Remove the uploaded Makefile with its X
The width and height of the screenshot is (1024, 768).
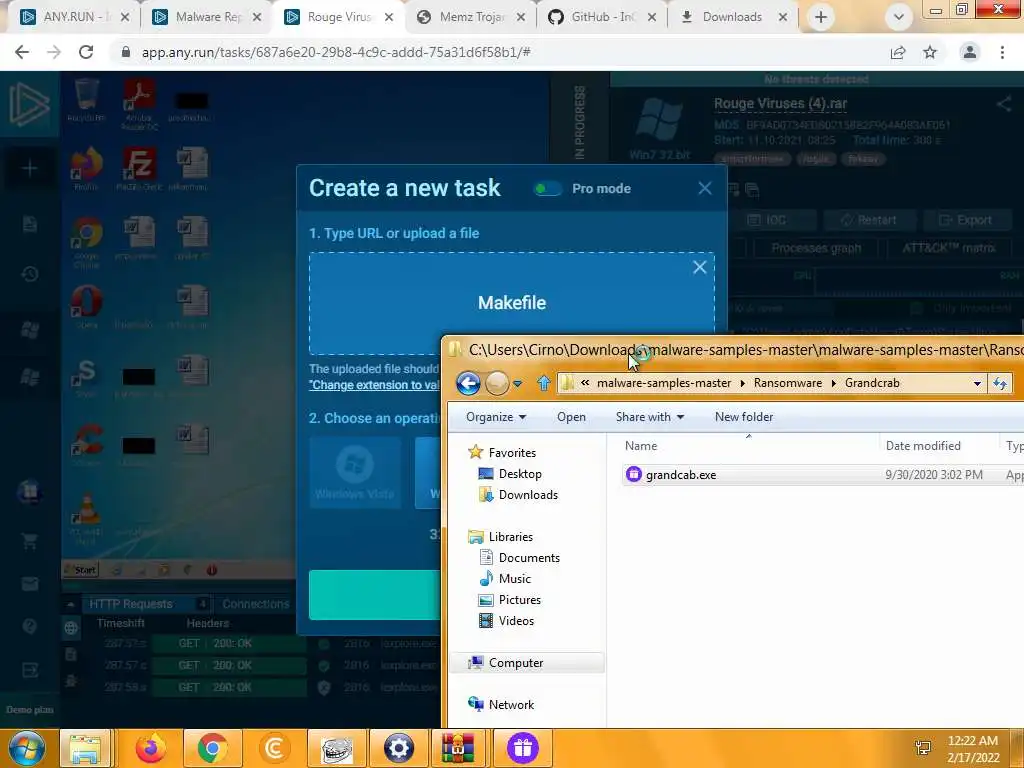699,267
